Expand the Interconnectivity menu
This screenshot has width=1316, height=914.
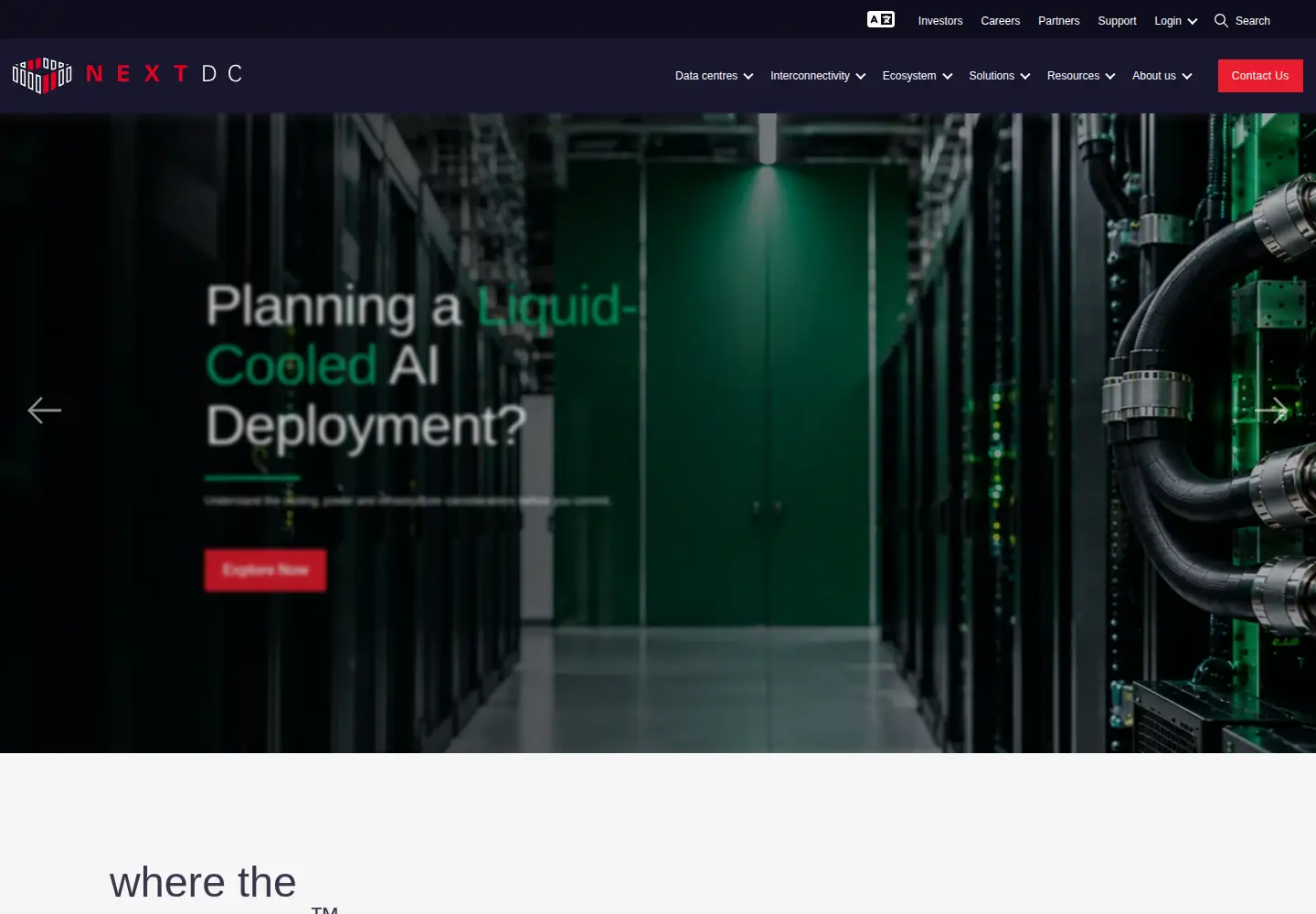[818, 76]
